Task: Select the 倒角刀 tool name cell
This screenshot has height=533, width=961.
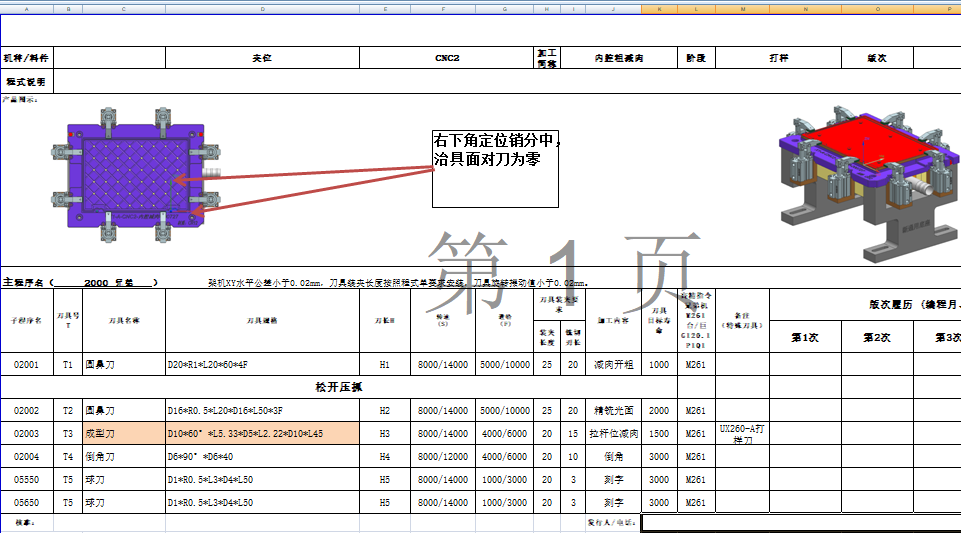Action: click(124, 456)
